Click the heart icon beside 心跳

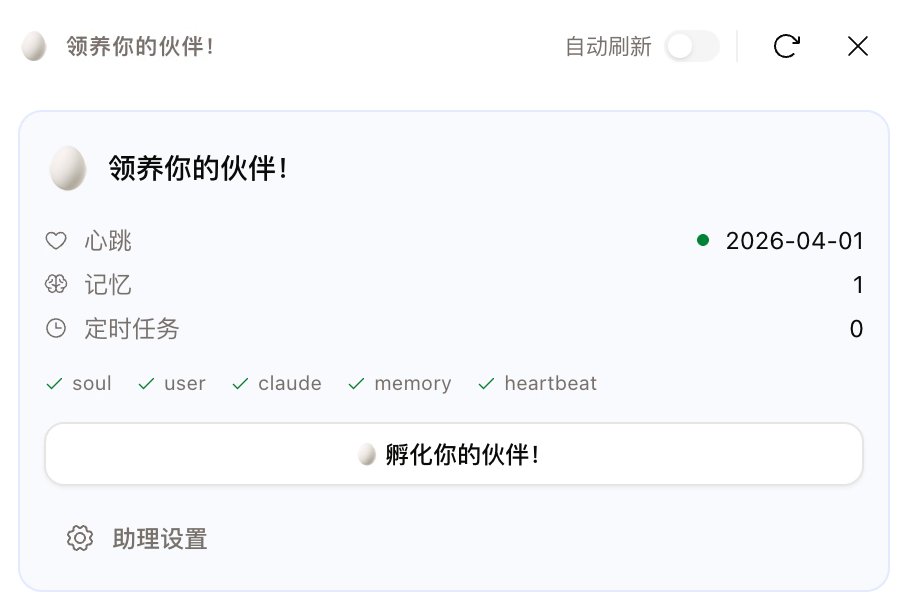(56, 241)
